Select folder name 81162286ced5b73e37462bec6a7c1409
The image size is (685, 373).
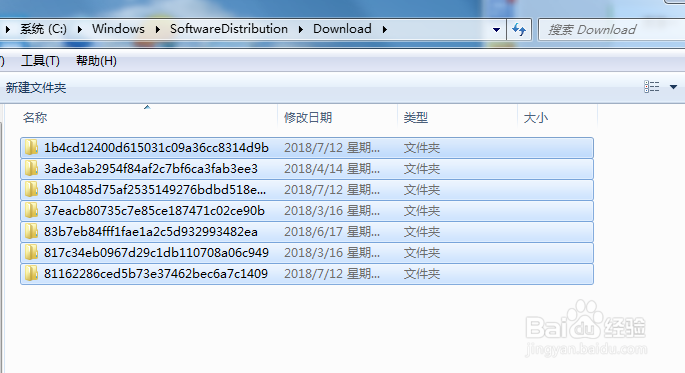pos(156,273)
